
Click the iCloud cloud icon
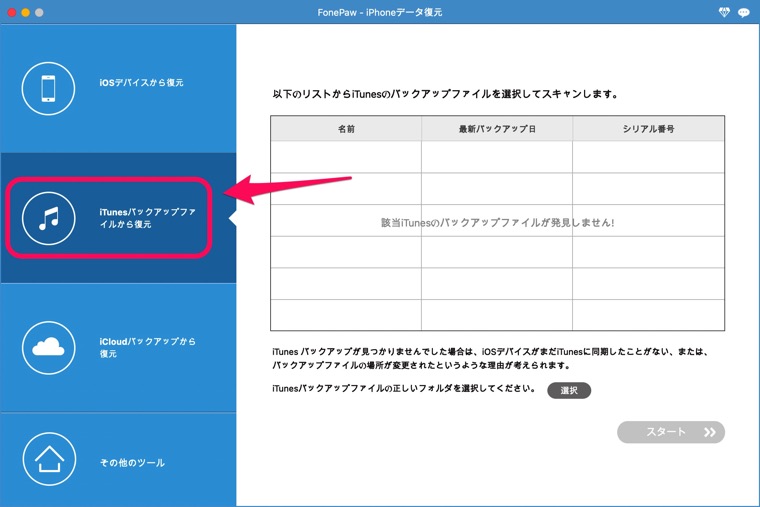coord(48,348)
